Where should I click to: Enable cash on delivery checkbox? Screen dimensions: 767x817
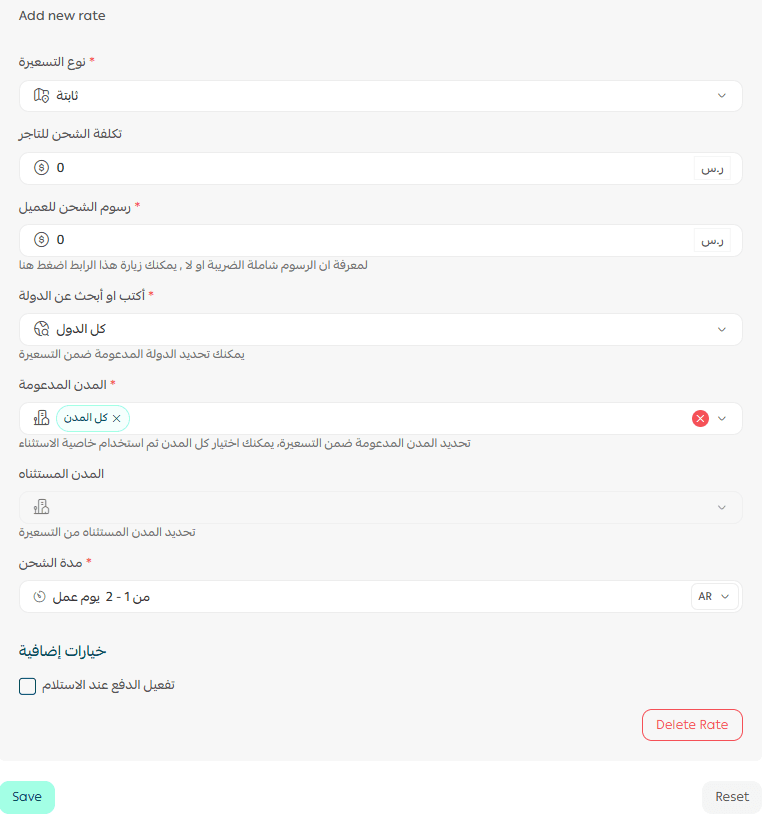pyautogui.click(x=28, y=686)
